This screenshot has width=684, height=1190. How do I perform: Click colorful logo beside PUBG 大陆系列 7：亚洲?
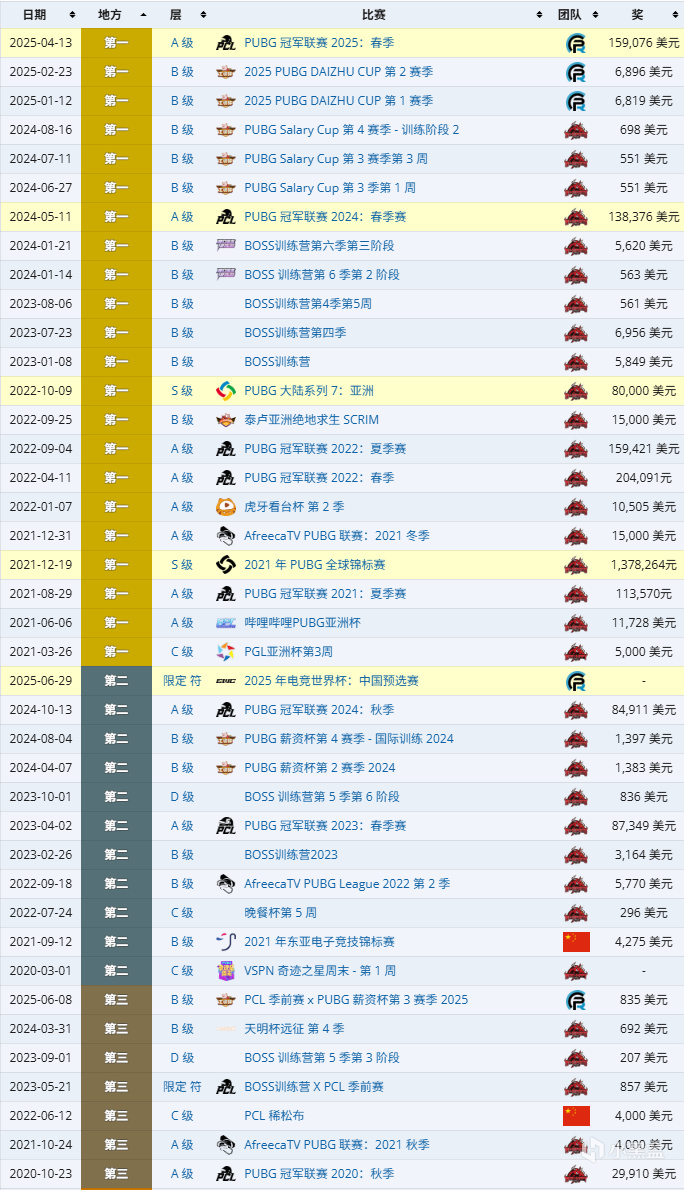coord(225,391)
